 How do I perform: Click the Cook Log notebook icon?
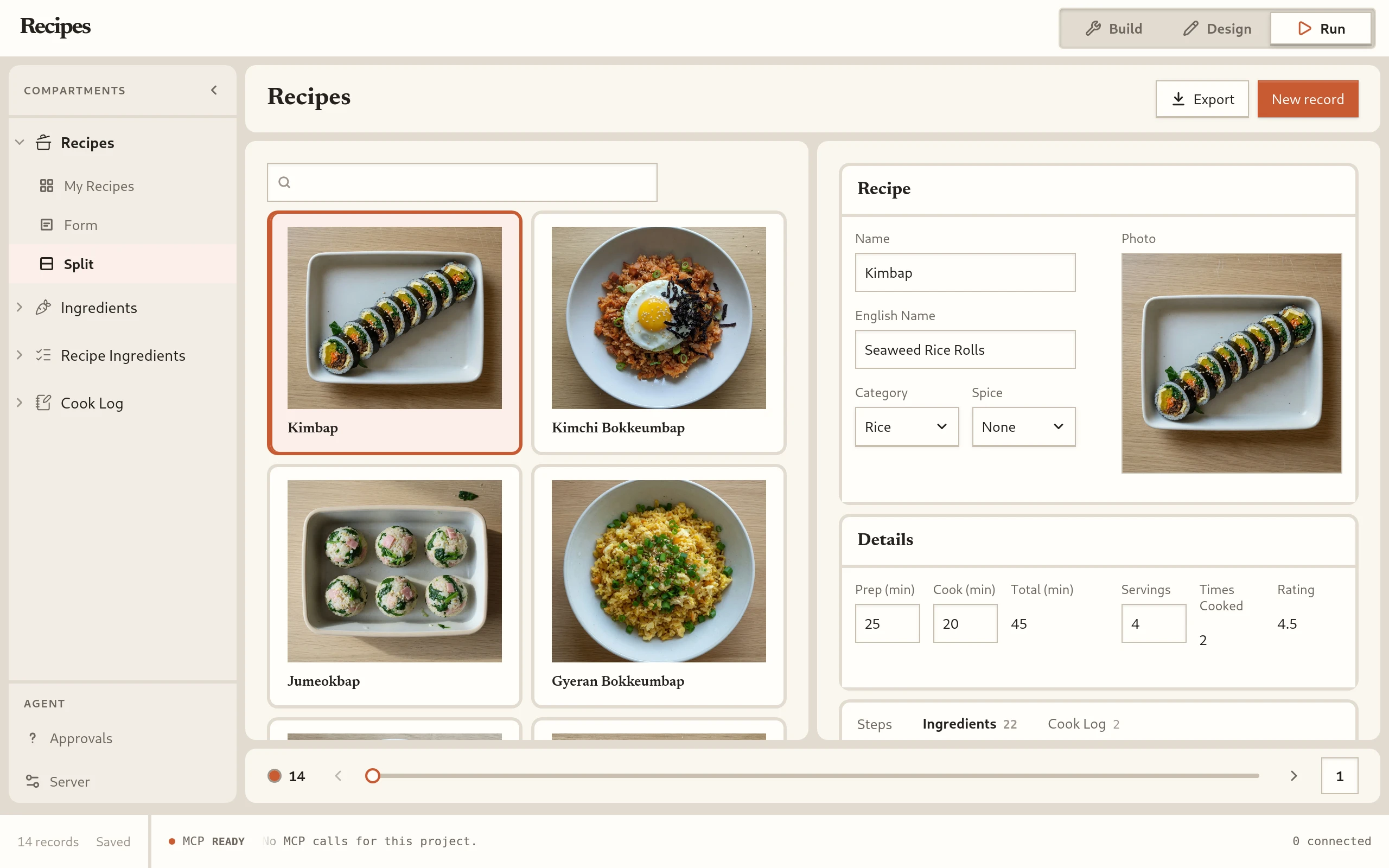pyautogui.click(x=43, y=403)
